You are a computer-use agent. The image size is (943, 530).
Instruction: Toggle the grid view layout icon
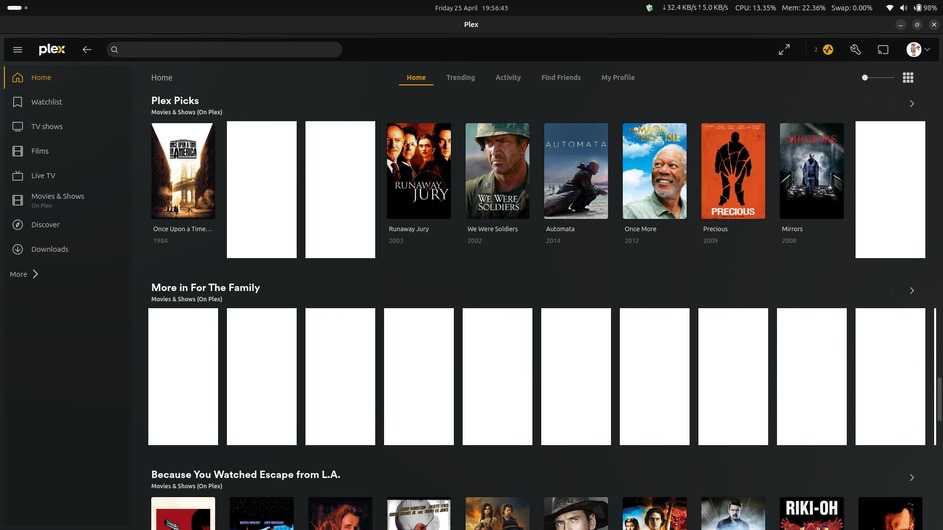coord(908,78)
